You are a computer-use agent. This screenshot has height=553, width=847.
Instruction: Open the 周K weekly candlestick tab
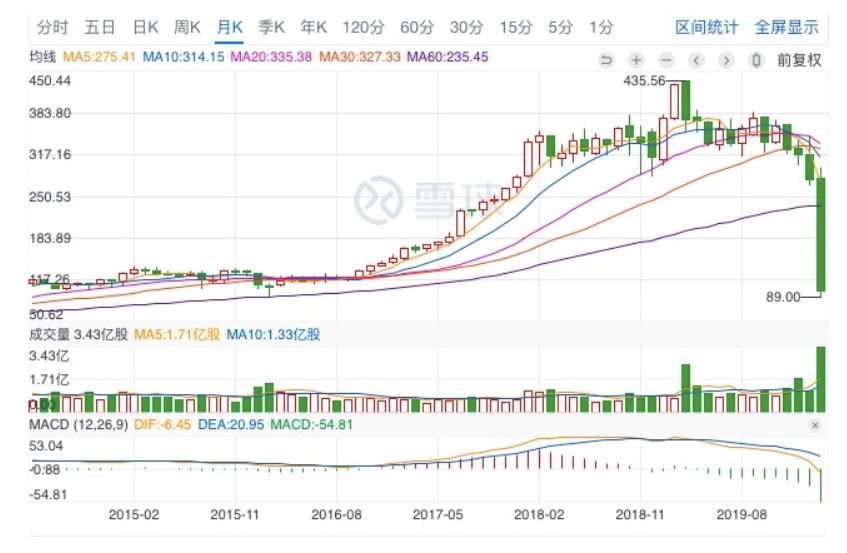pyautogui.click(x=187, y=27)
